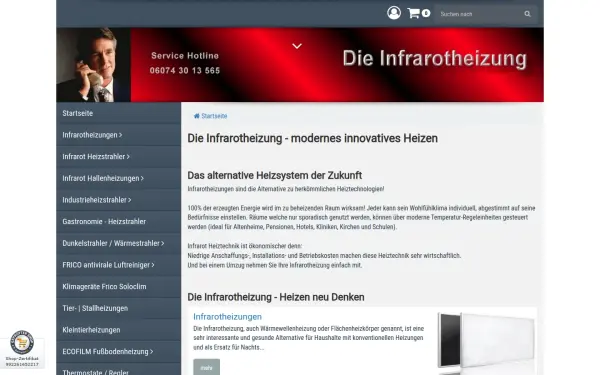Viewport: 600px width, 375px height.
Task: Click the Service Hotline phone number
Action: [185, 71]
